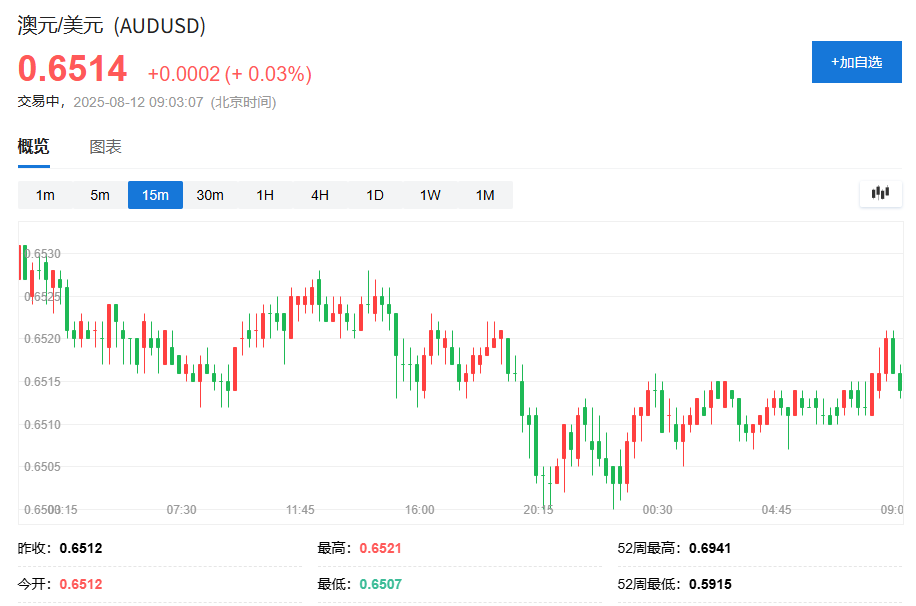Click the 20:15 time axis label
The width and height of the screenshot is (916, 606).
tap(538, 510)
